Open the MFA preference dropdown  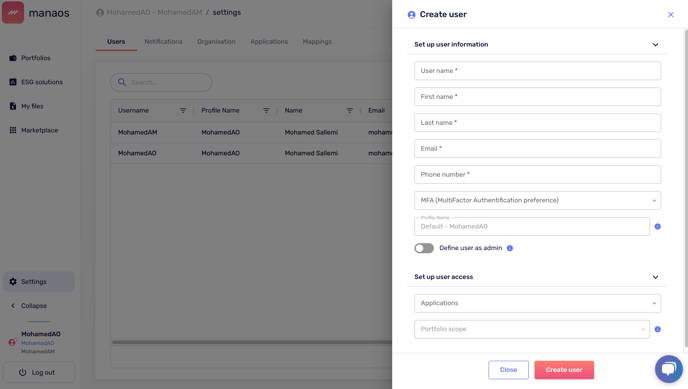(x=538, y=200)
